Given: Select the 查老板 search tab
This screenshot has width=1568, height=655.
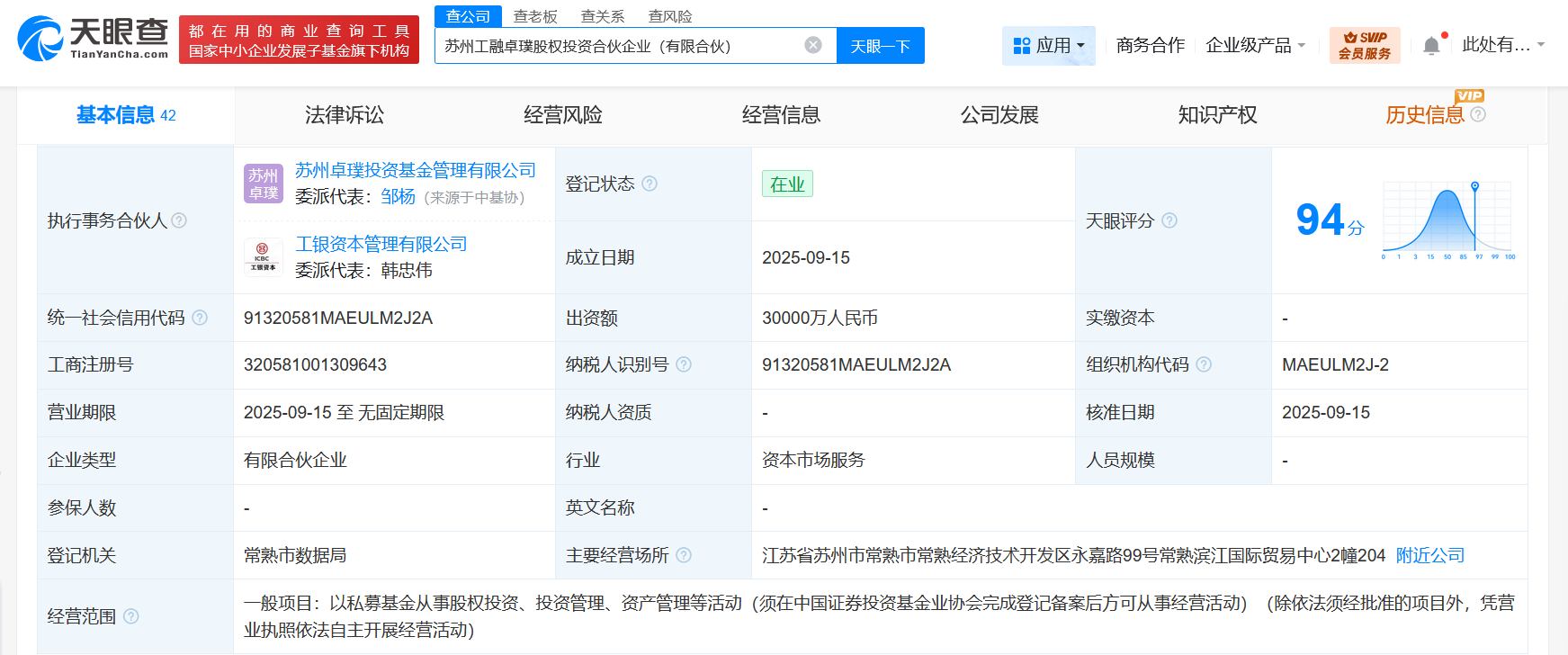Looking at the screenshot, I should pos(535,16).
